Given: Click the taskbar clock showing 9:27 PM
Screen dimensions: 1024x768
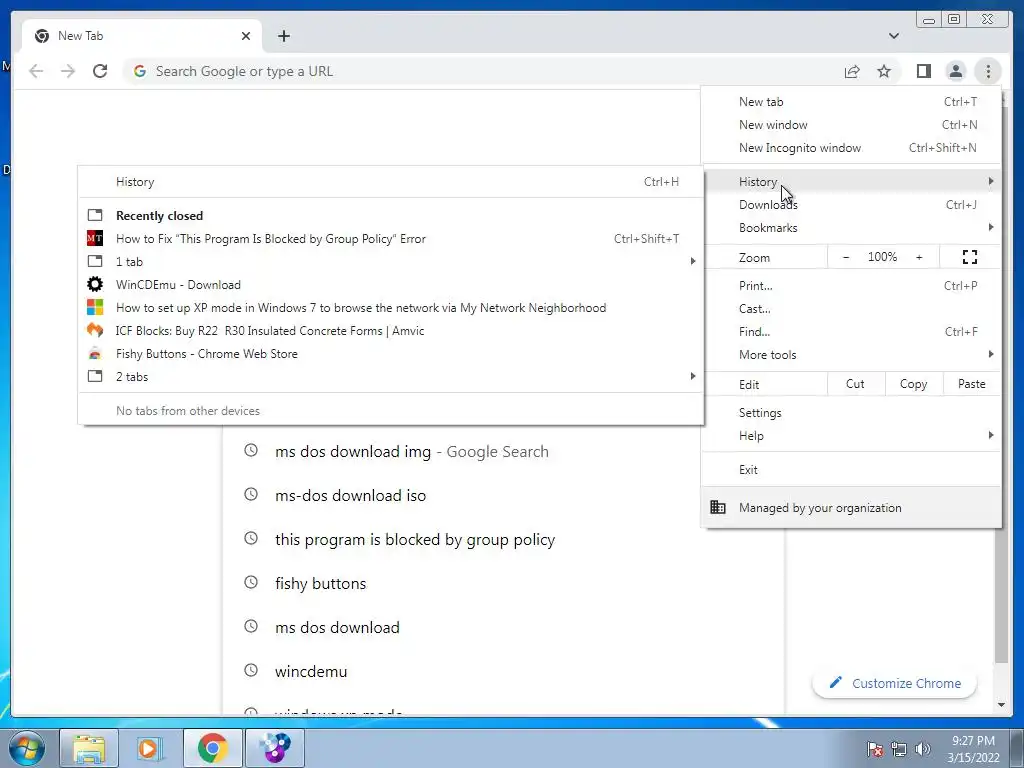Looking at the screenshot, I should [973, 749].
